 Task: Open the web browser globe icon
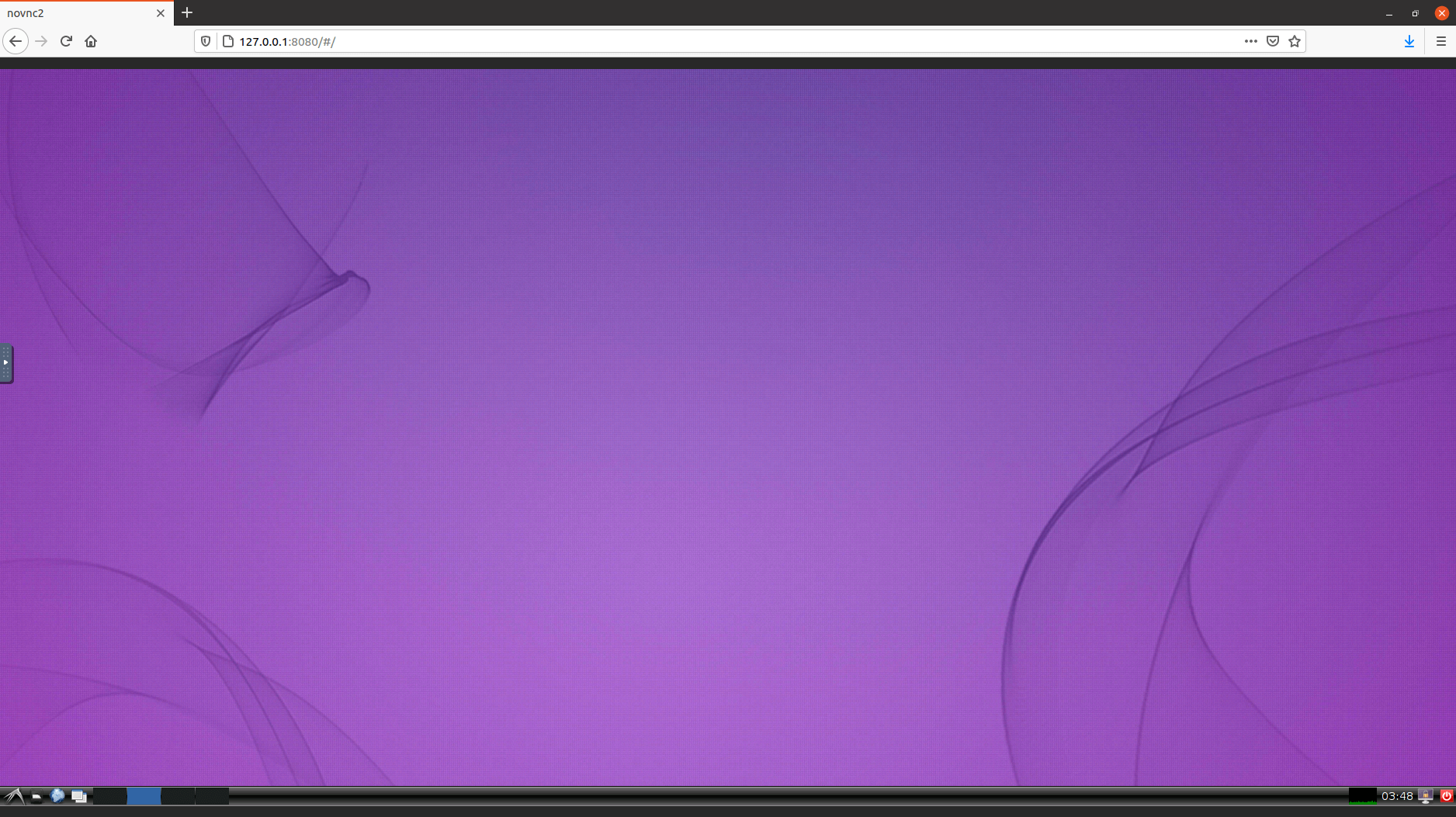coord(57,796)
